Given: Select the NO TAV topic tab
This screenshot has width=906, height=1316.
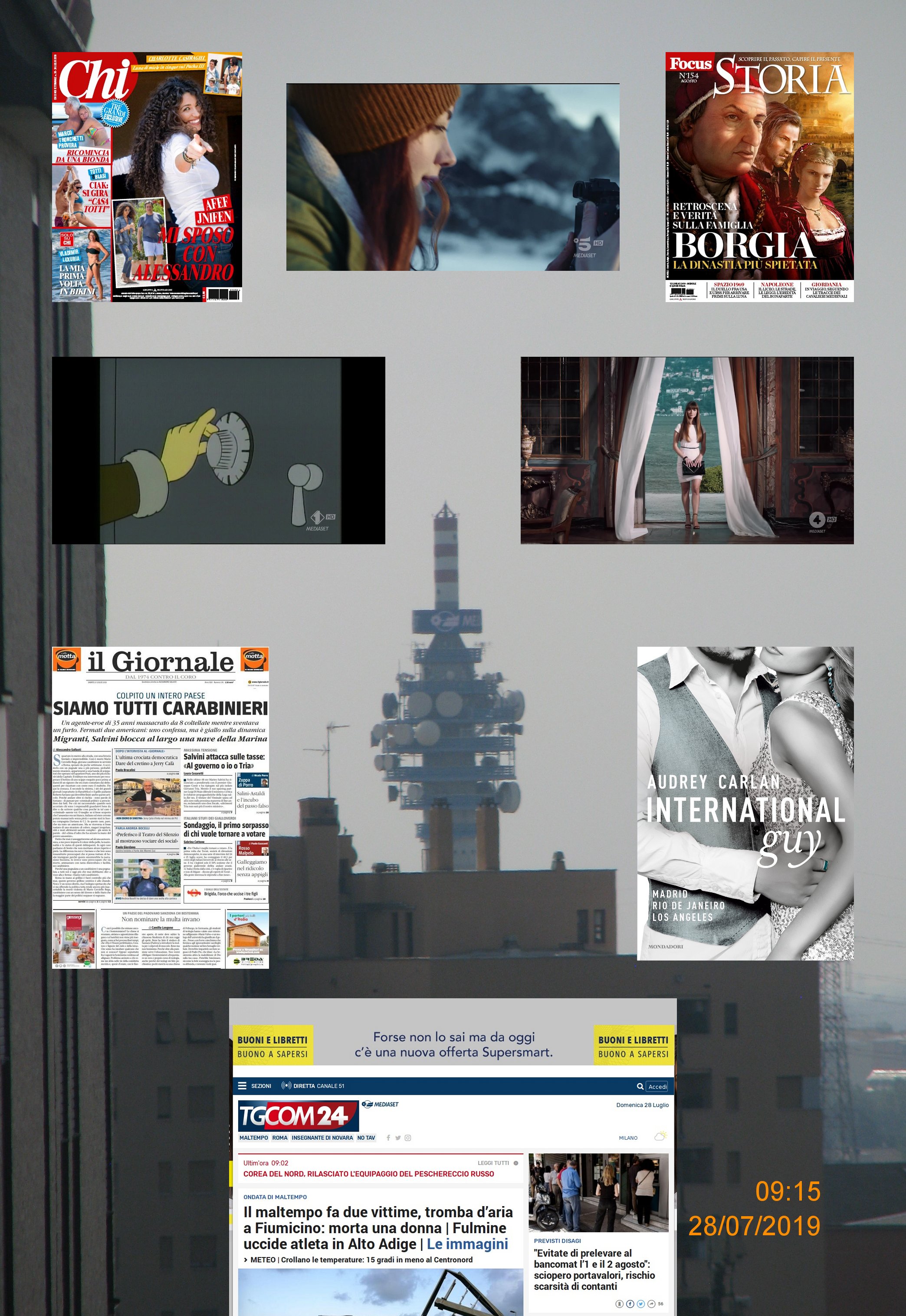Looking at the screenshot, I should [366, 1138].
